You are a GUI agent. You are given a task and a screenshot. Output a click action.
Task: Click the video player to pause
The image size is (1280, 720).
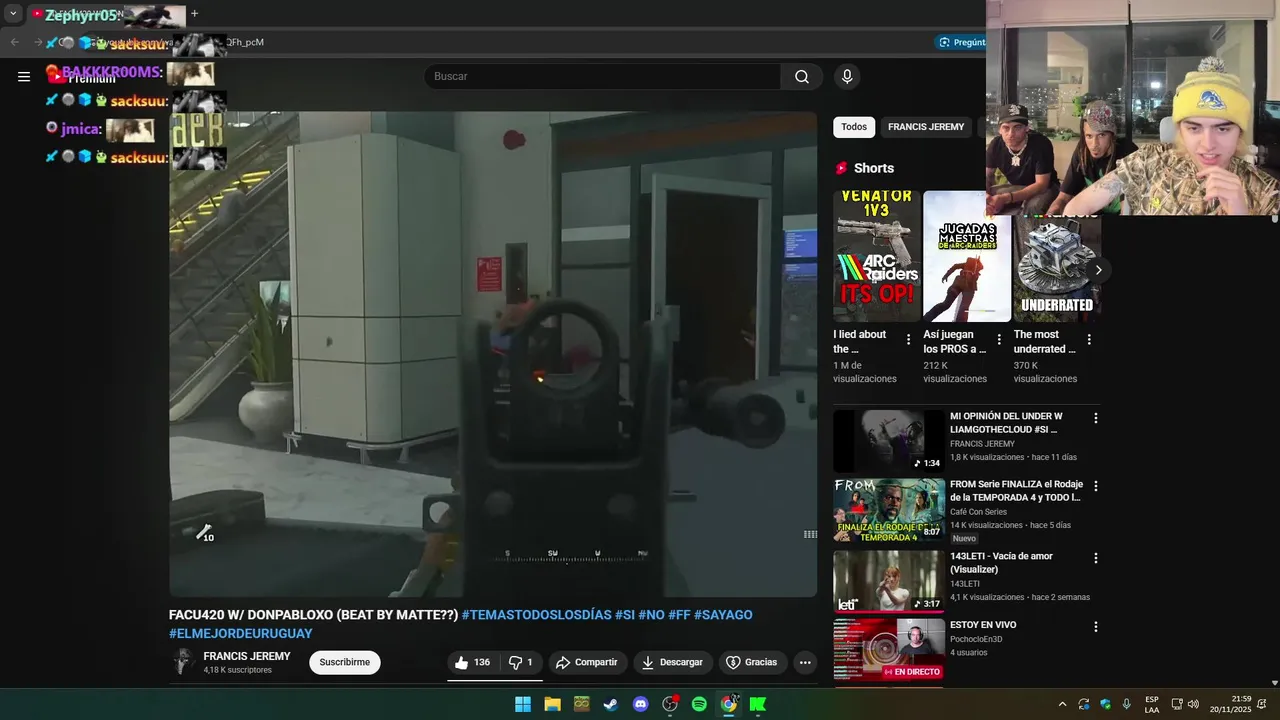pos(493,354)
